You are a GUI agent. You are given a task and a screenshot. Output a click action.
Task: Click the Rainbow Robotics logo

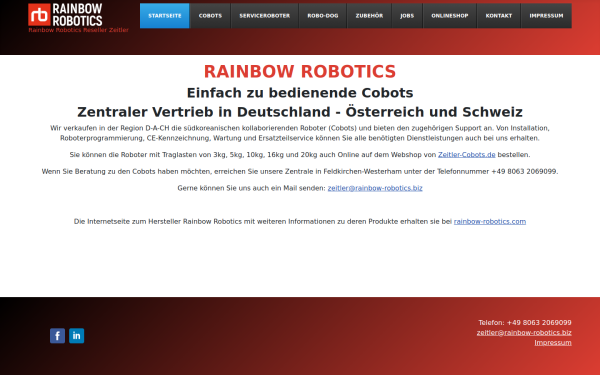[x=65, y=15]
